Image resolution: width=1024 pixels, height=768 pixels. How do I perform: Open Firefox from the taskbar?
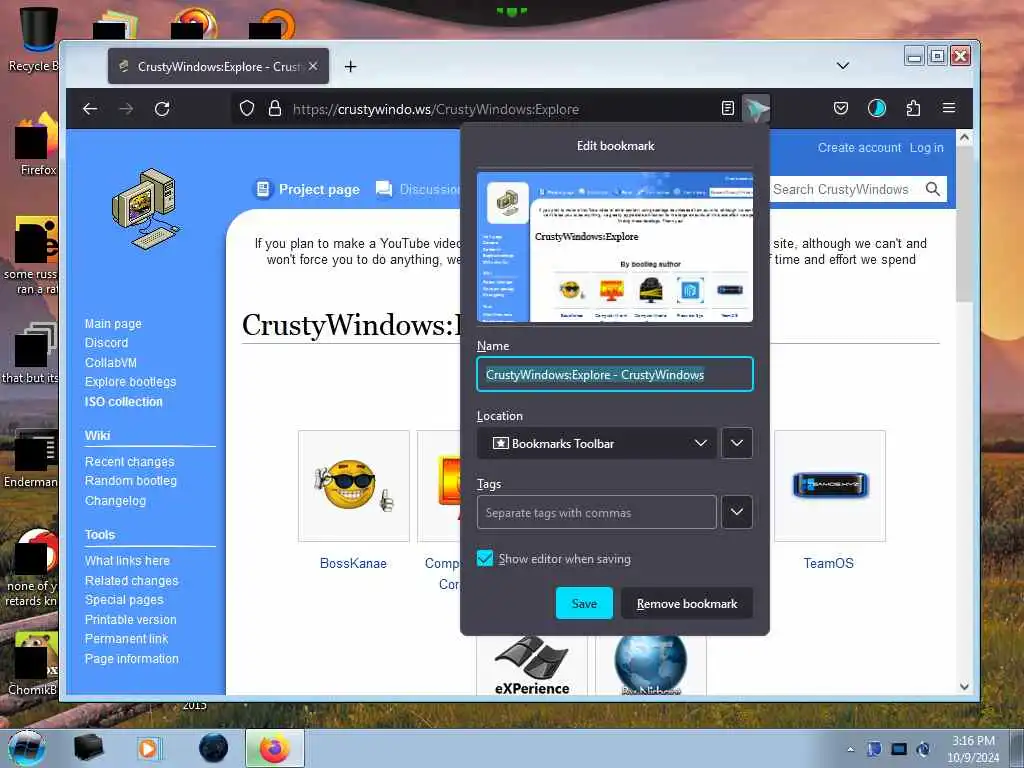click(275, 748)
